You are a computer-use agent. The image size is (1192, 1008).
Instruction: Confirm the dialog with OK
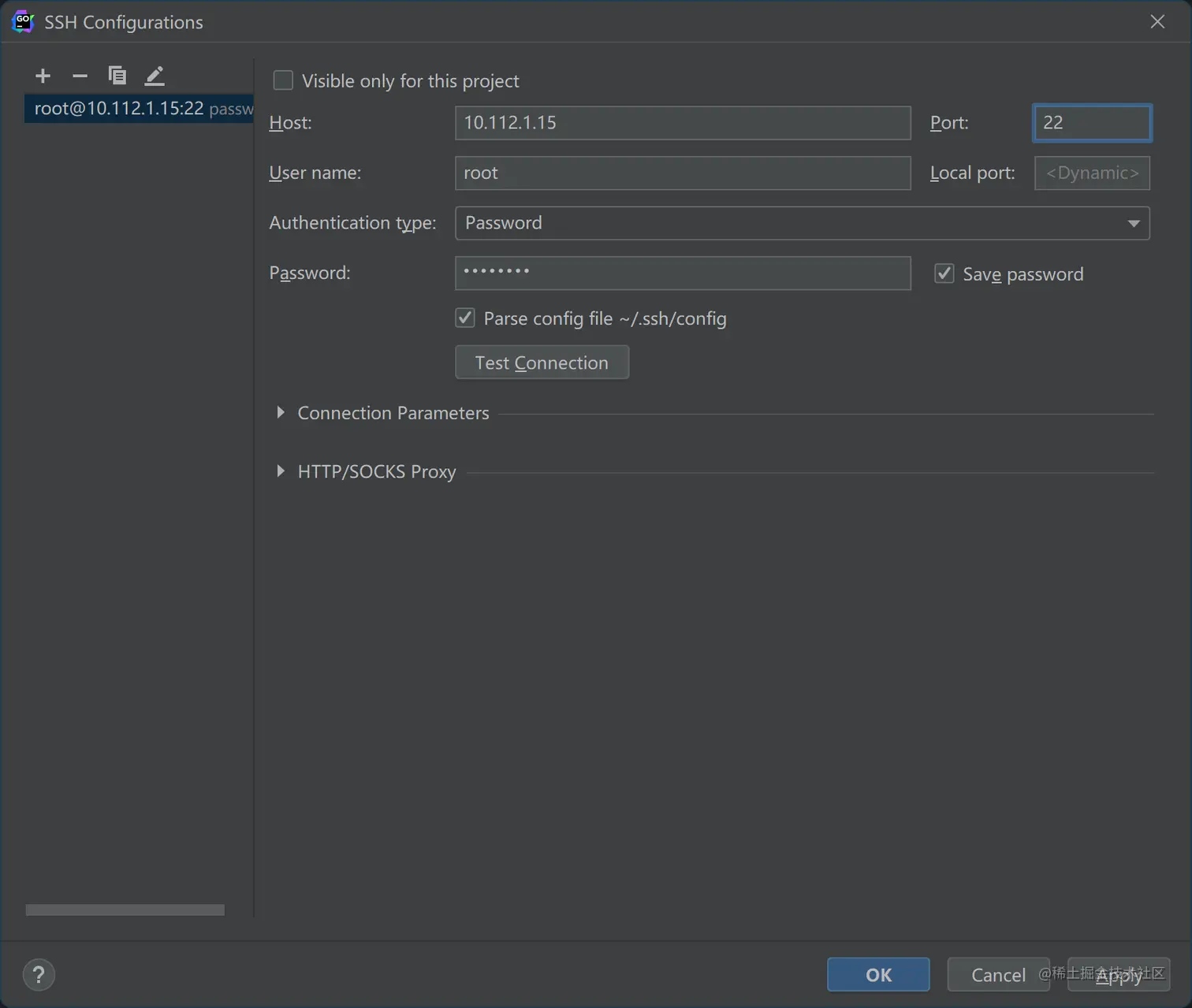tap(878, 975)
